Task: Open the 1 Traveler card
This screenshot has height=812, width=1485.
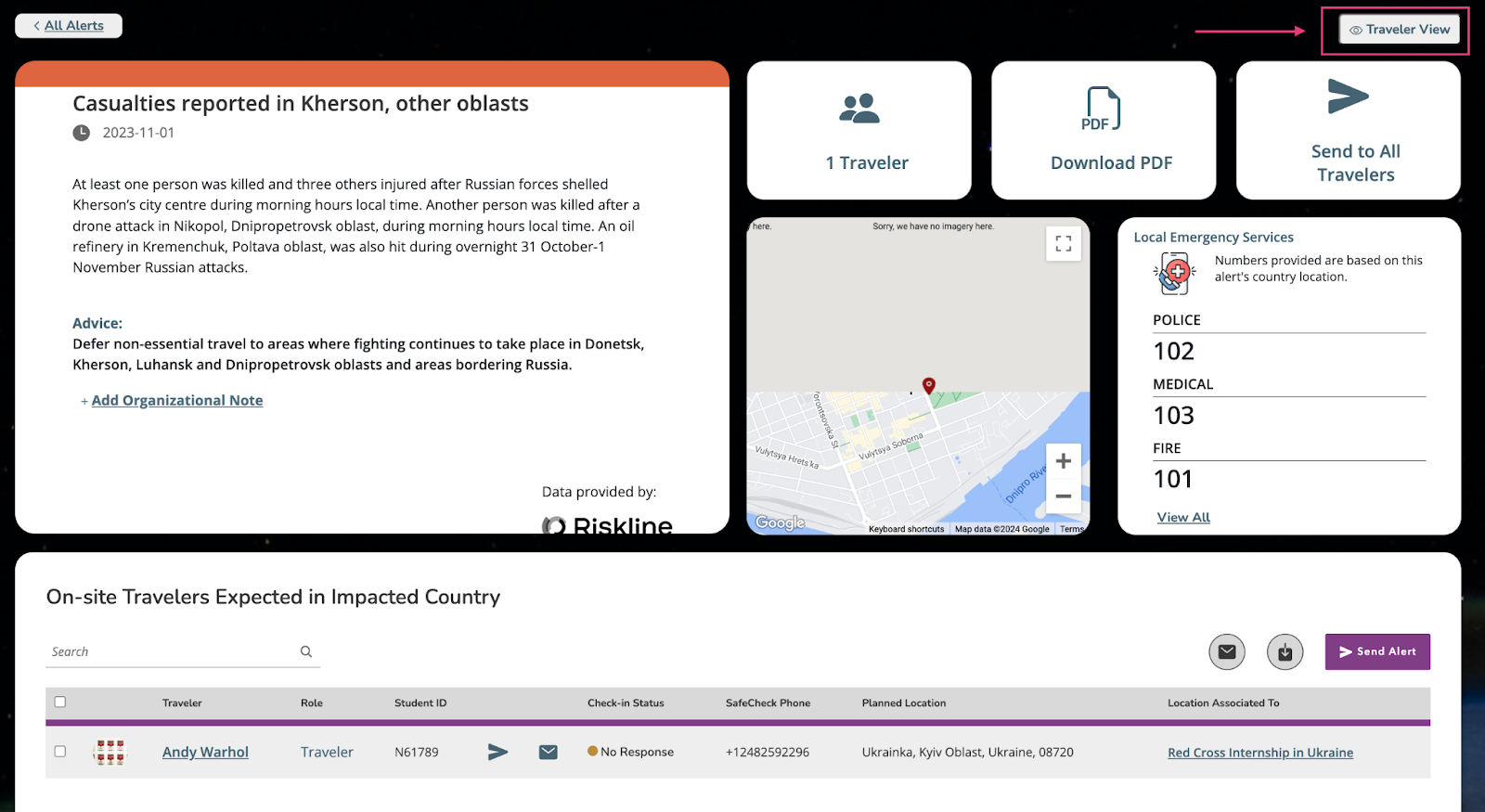Action: pos(859,130)
